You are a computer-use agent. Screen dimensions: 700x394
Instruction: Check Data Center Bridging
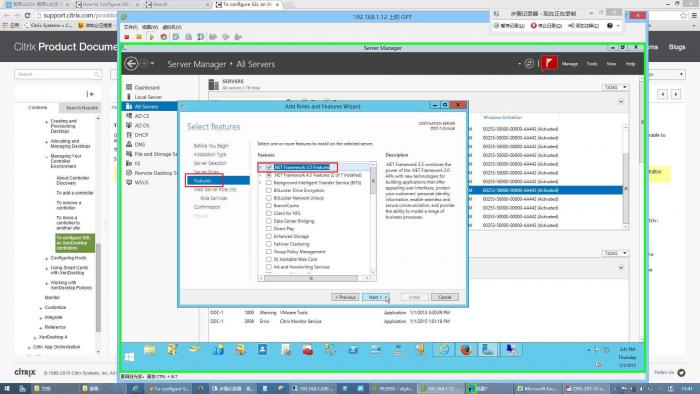click(x=269, y=221)
